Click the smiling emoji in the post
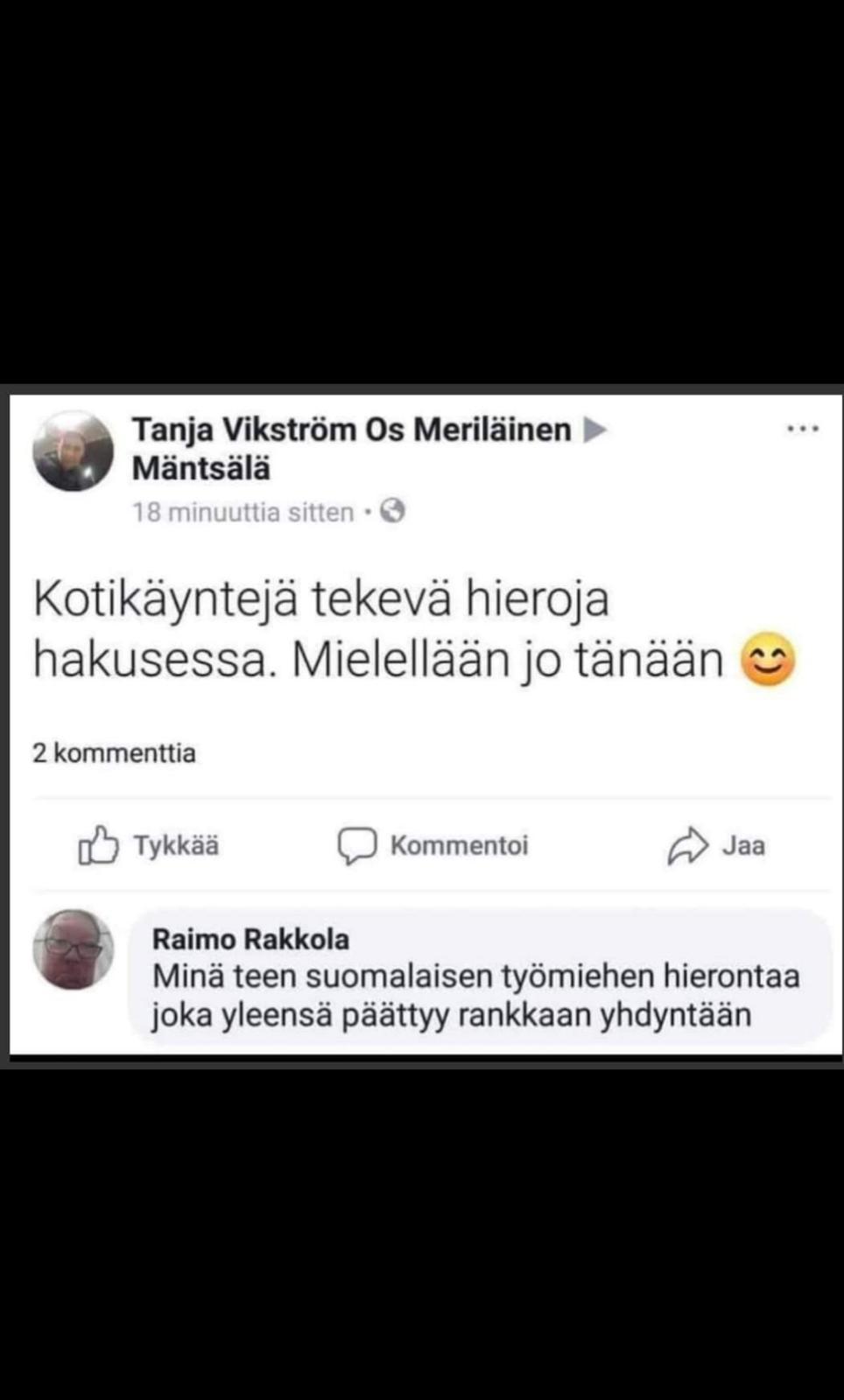 tap(768, 660)
